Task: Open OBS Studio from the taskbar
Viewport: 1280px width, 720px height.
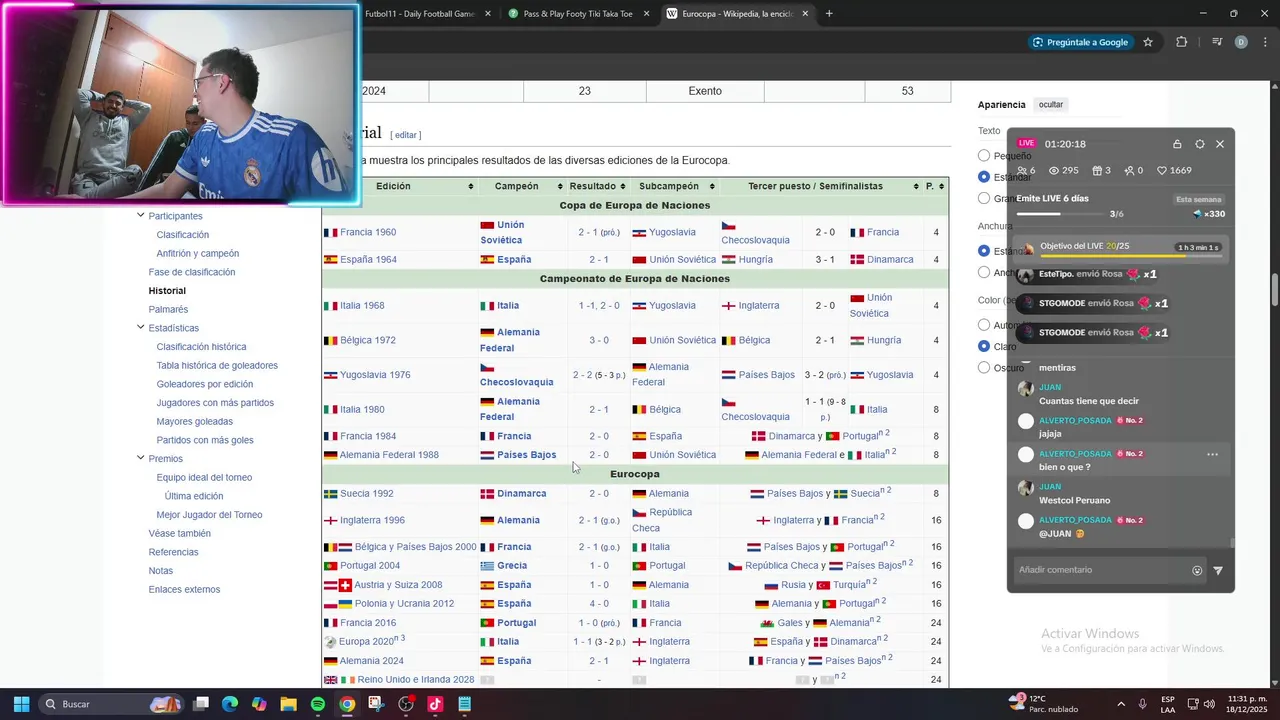Action: point(406,704)
